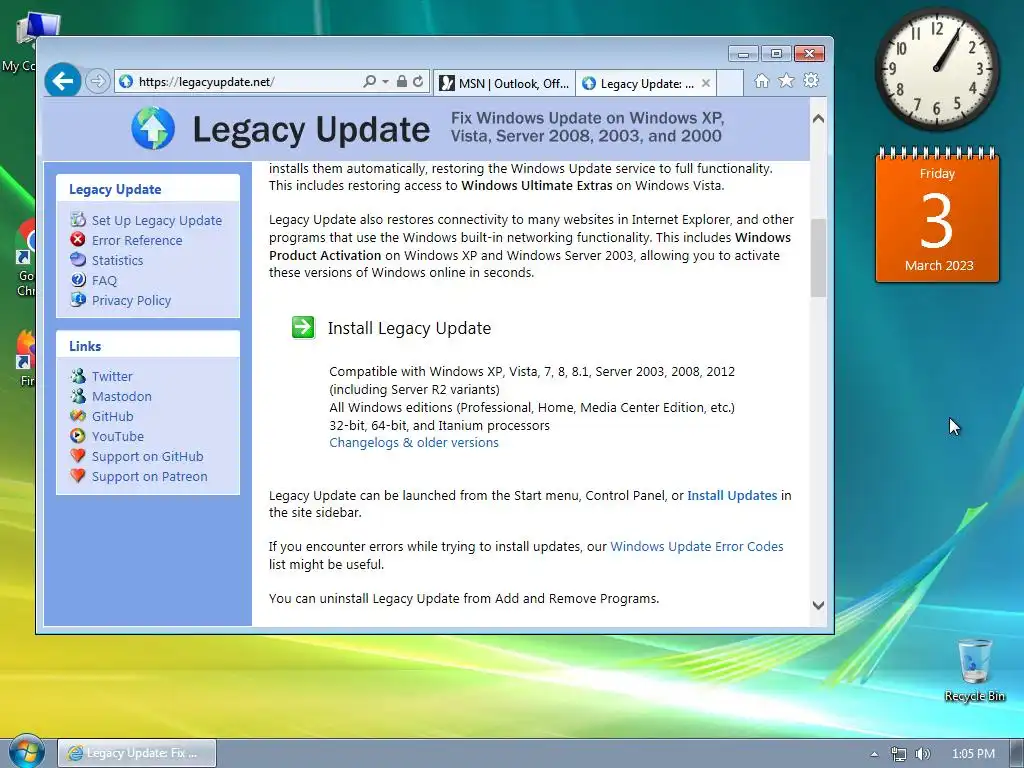Go back with the blue Back arrow

pyautogui.click(x=63, y=81)
